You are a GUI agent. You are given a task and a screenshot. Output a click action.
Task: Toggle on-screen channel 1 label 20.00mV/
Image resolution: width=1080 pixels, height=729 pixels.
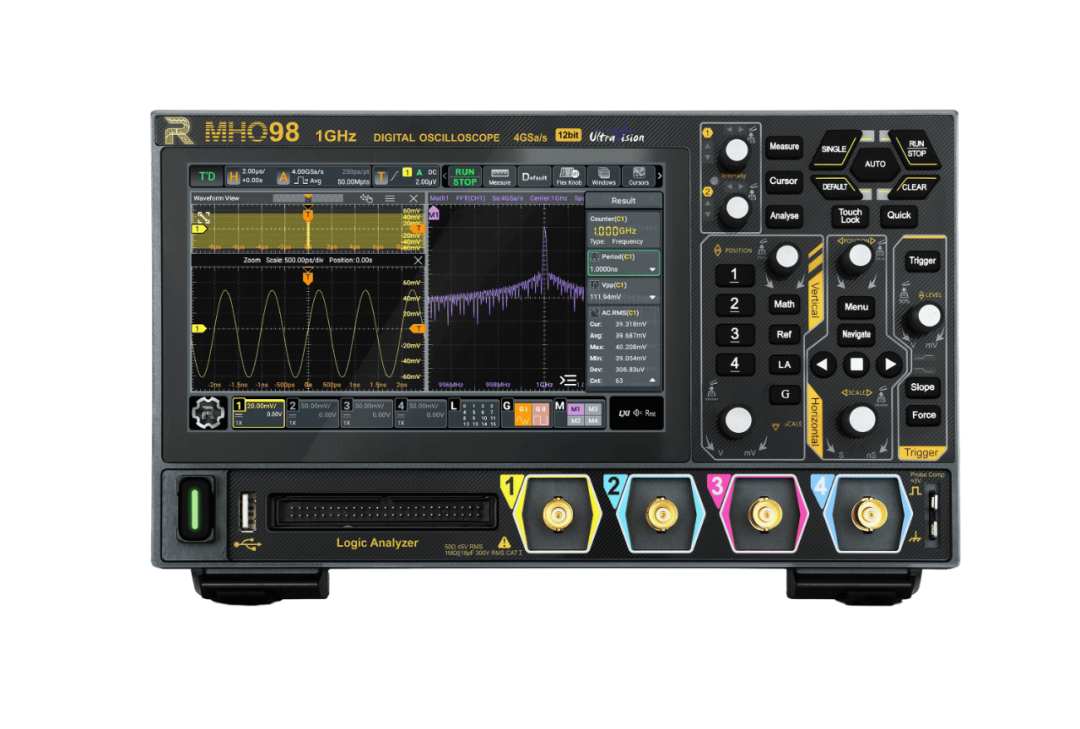(x=258, y=413)
